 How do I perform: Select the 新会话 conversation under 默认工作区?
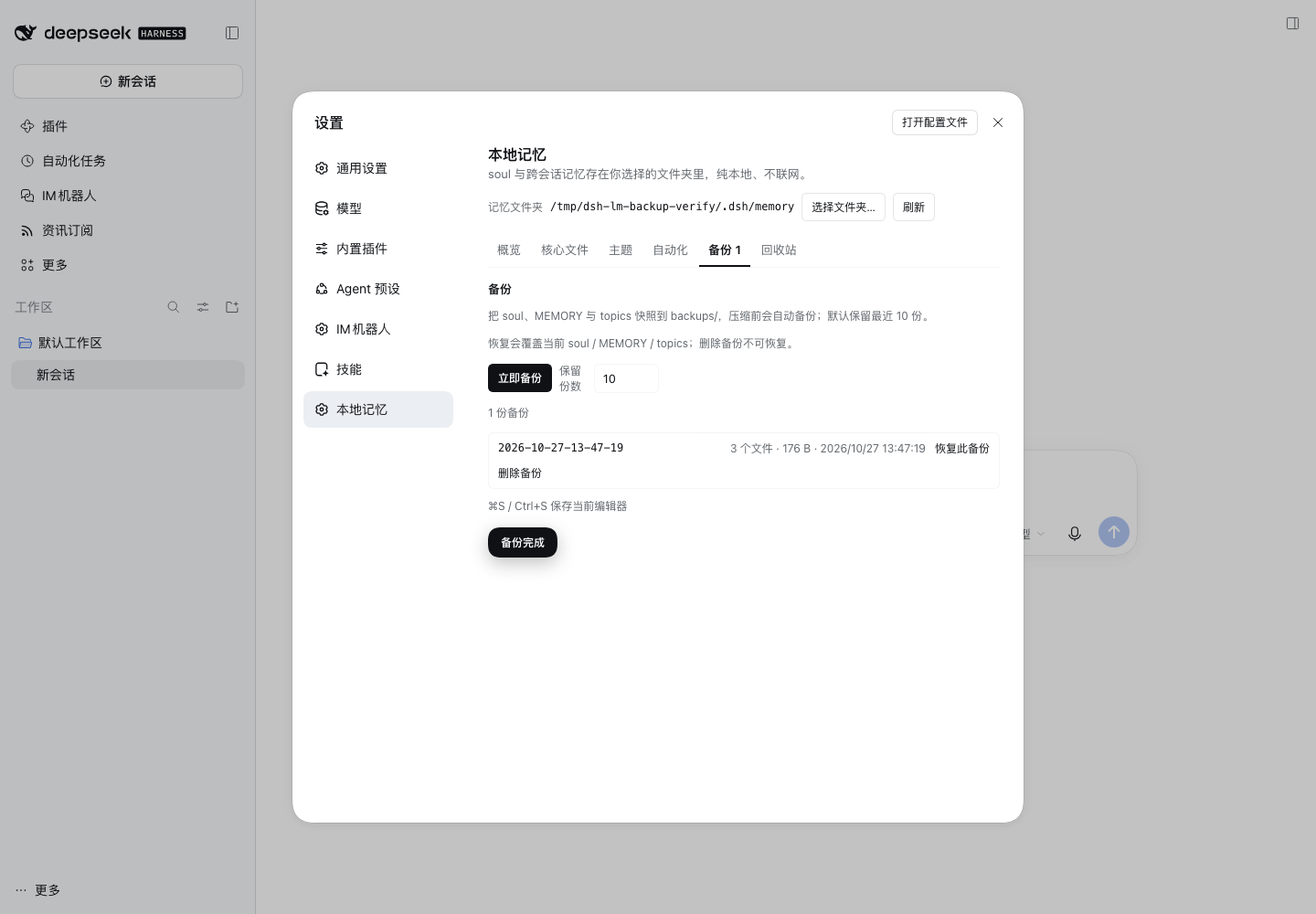click(128, 375)
